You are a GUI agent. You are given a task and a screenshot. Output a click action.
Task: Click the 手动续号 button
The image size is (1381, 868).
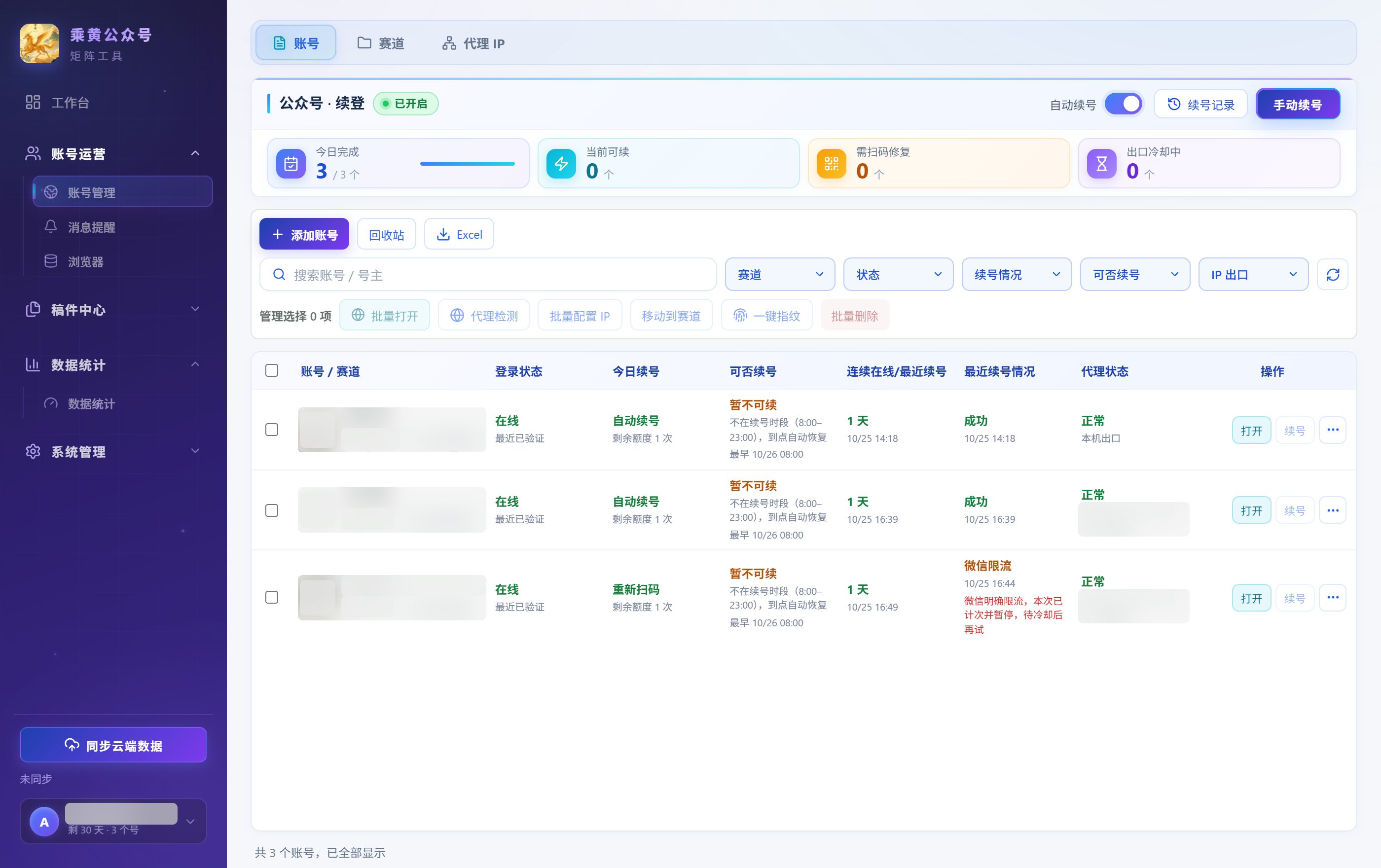pos(1298,105)
